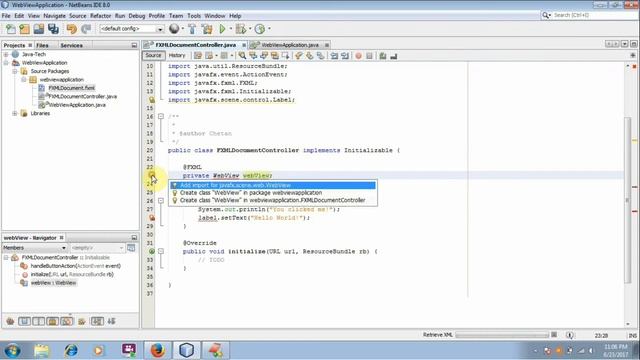
Task: Select Create class WebView in package webviewapplication
Action: pyautogui.click(x=273, y=193)
